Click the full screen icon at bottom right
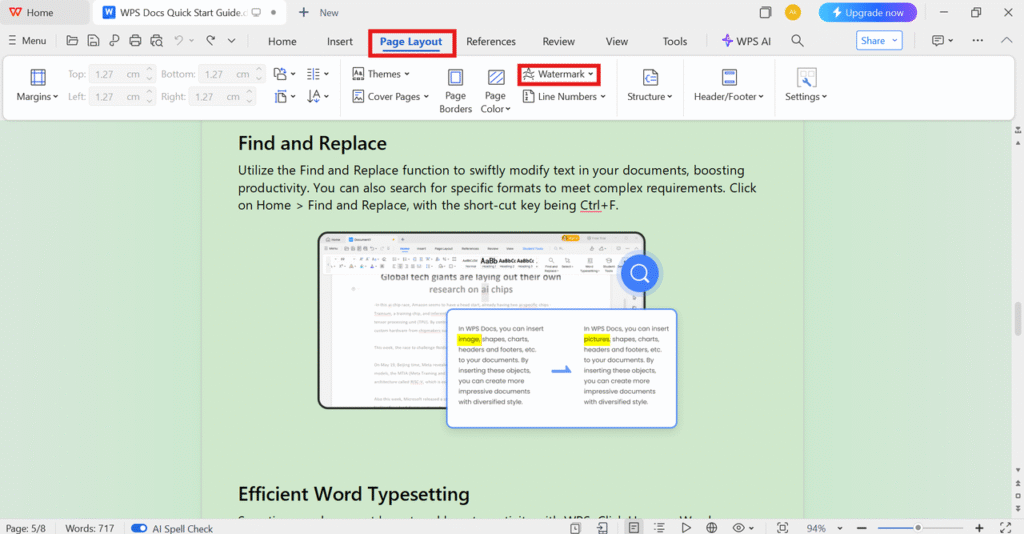 click(x=1006, y=527)
